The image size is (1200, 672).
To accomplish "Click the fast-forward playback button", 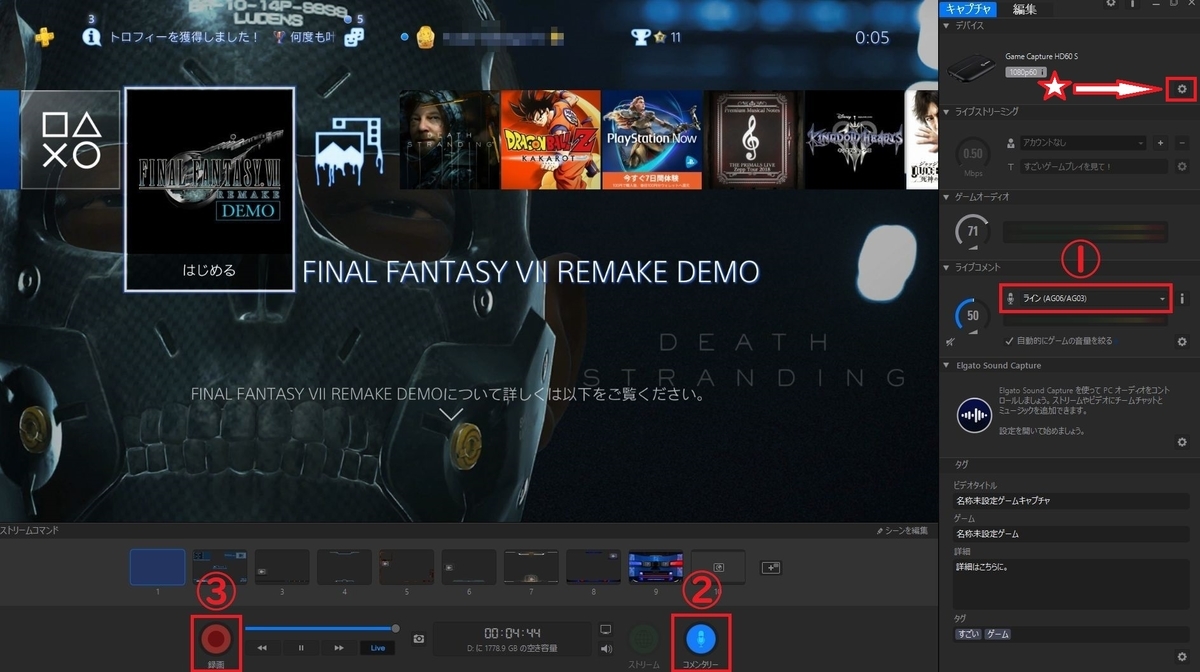I will coord(339,648).
